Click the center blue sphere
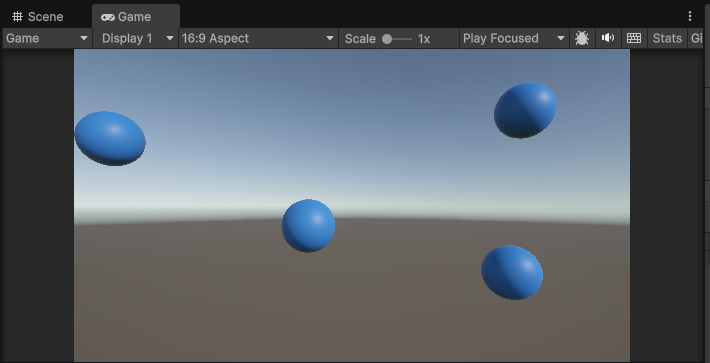 coord(308,225)
